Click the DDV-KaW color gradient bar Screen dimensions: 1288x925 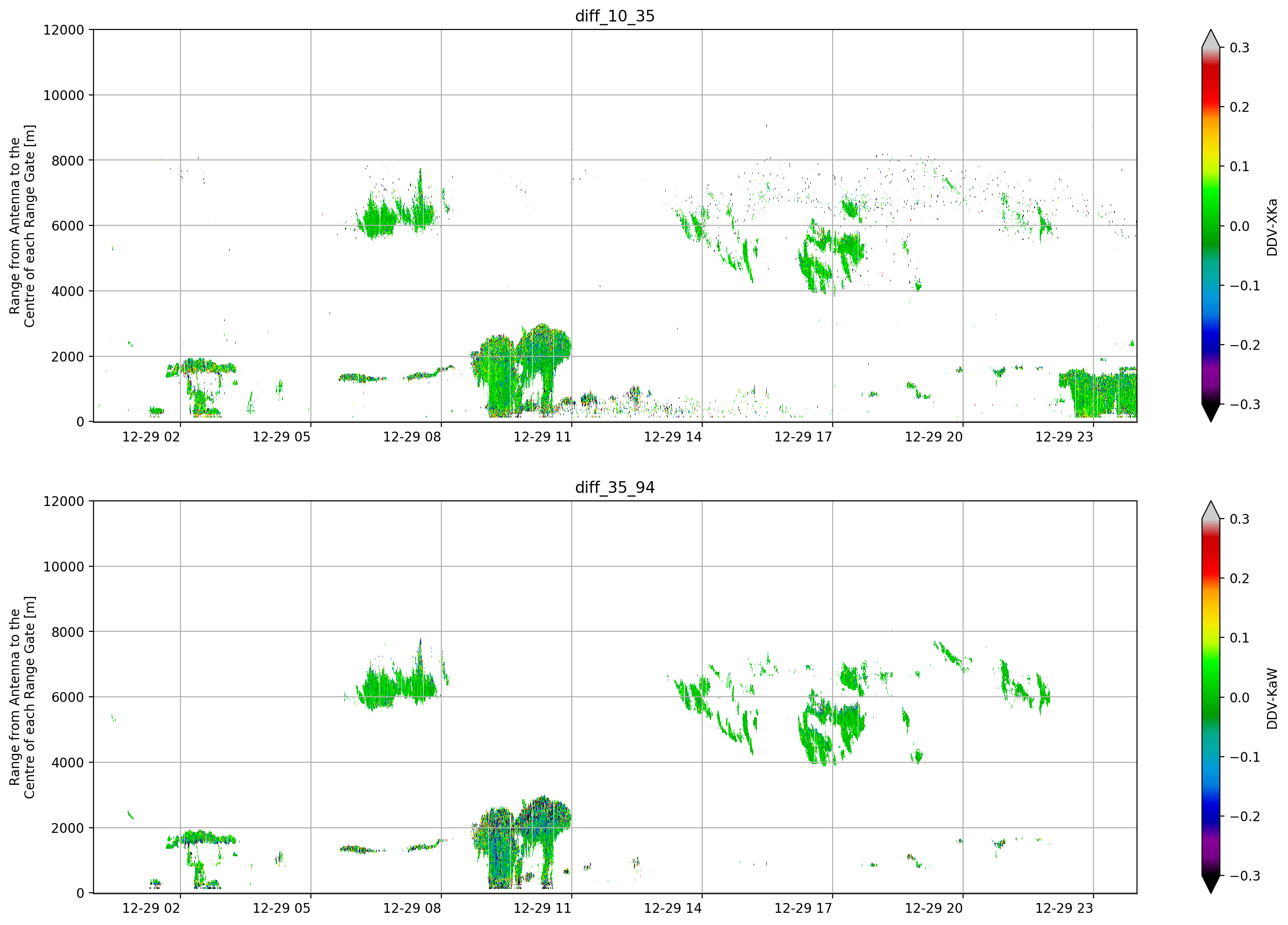point(1211,697)
